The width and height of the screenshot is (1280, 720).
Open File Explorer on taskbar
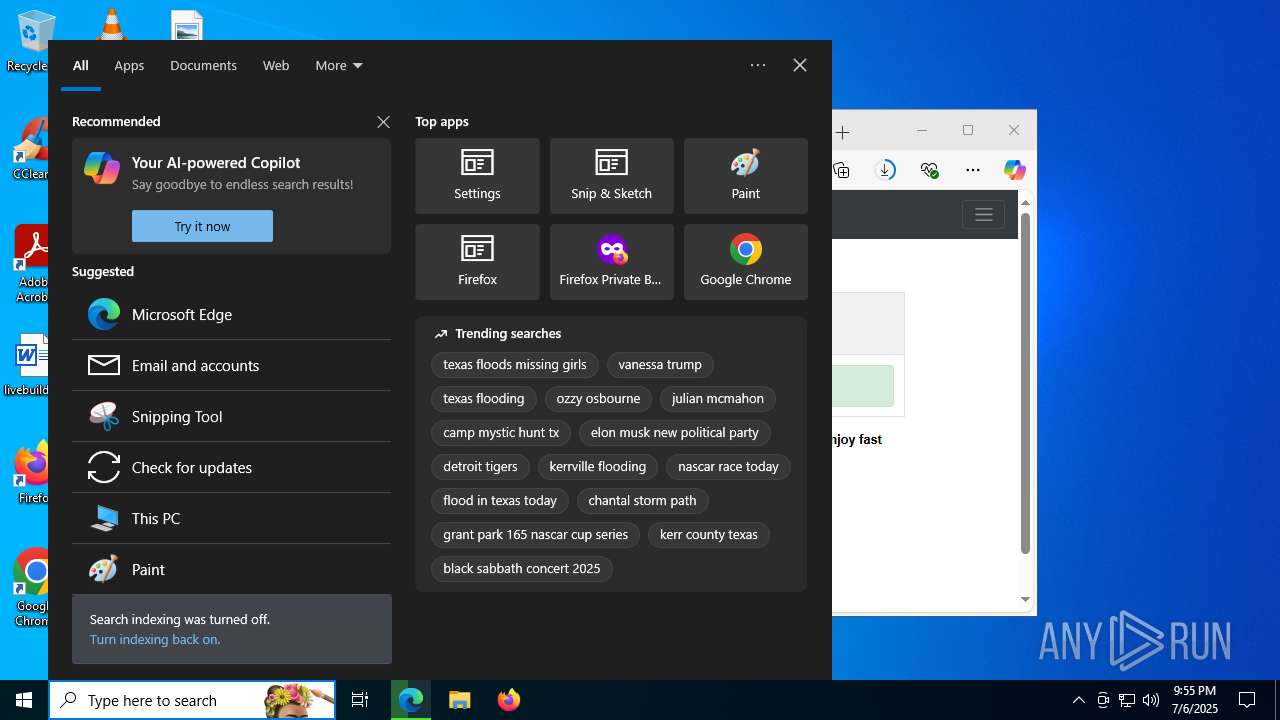(459, 700)
